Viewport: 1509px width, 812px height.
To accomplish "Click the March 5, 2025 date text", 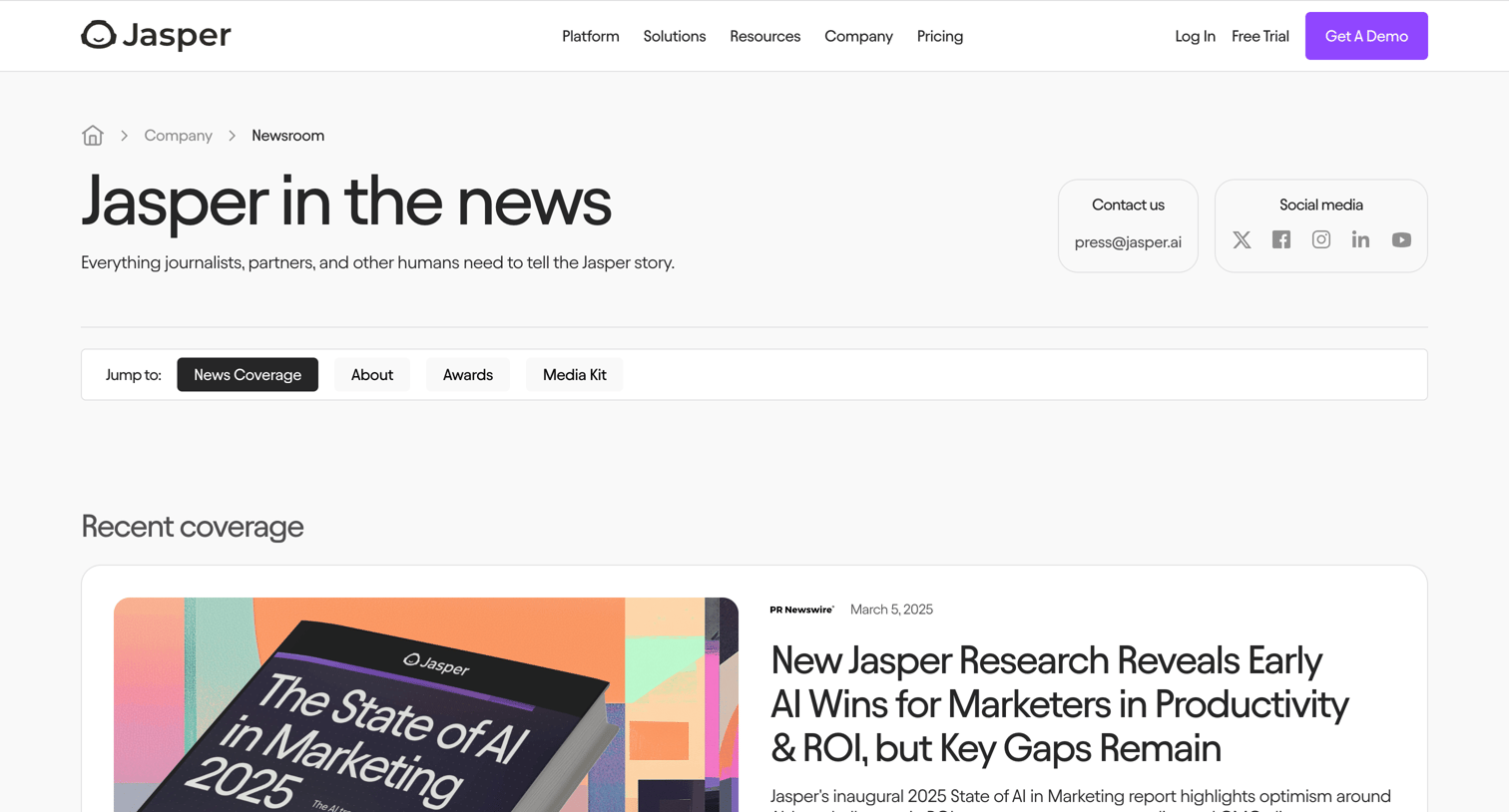I will (x=891, y=609).
